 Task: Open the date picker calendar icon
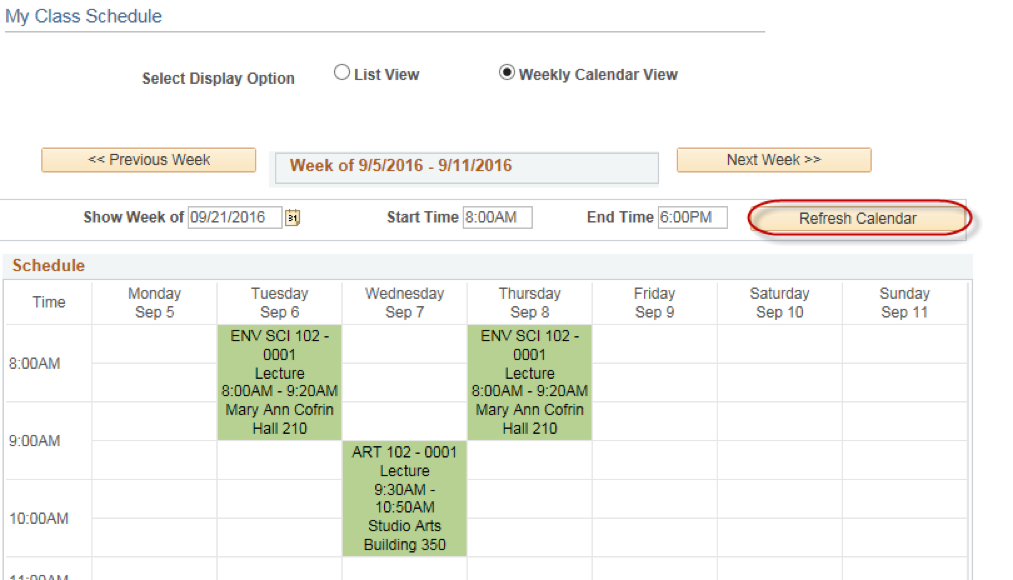[x=293, y=218]
